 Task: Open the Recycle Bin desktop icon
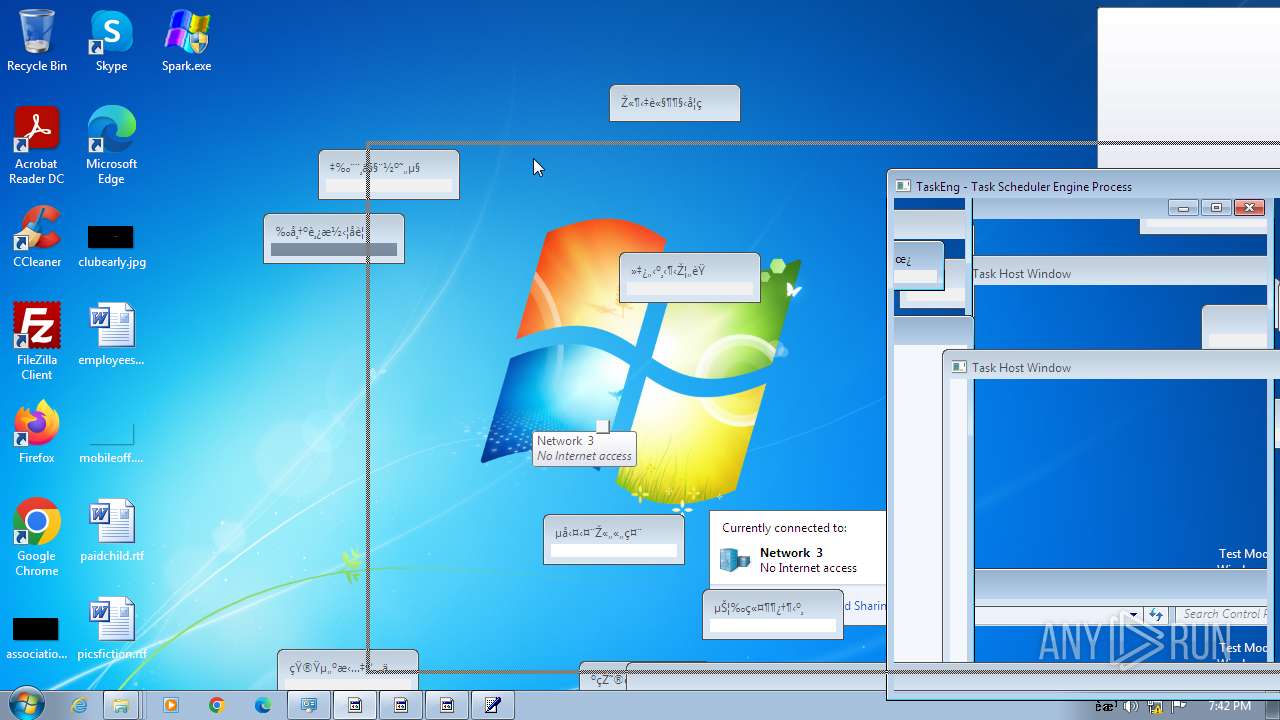point(37,41)
